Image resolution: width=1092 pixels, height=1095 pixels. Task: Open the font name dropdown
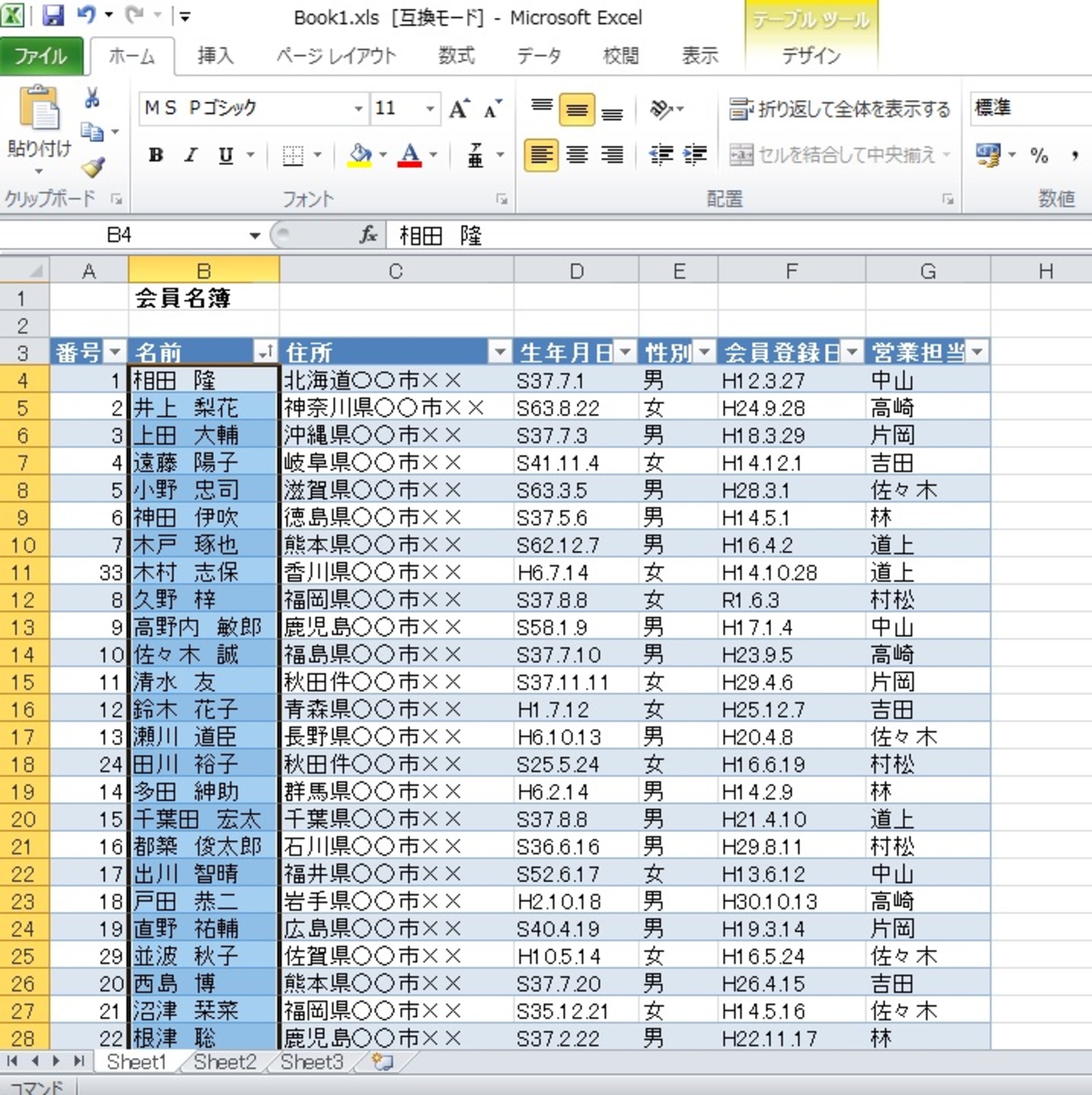pos(358,109)
